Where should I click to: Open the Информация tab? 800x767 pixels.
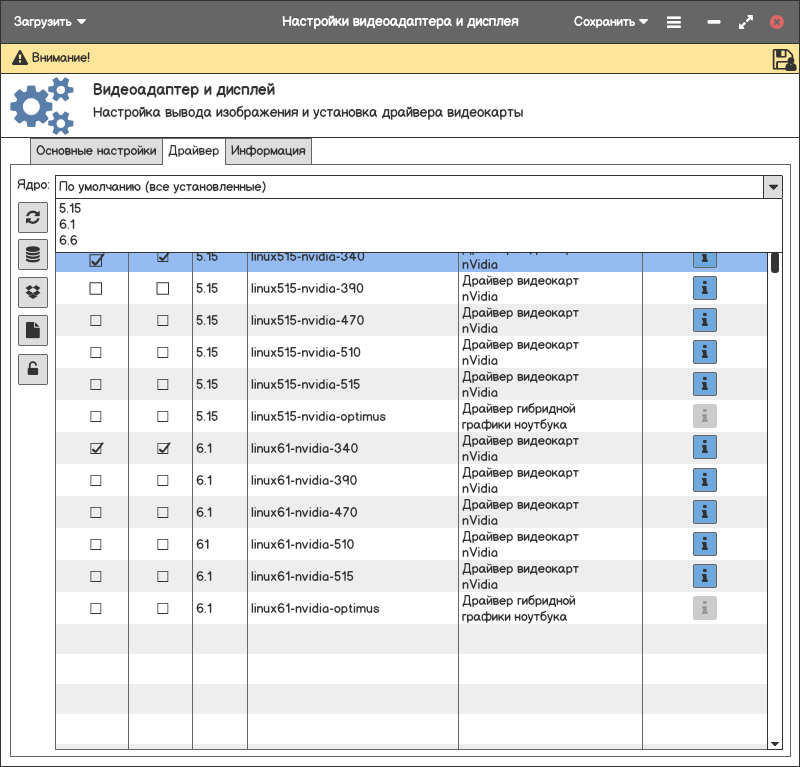click(x=268, y=151)
